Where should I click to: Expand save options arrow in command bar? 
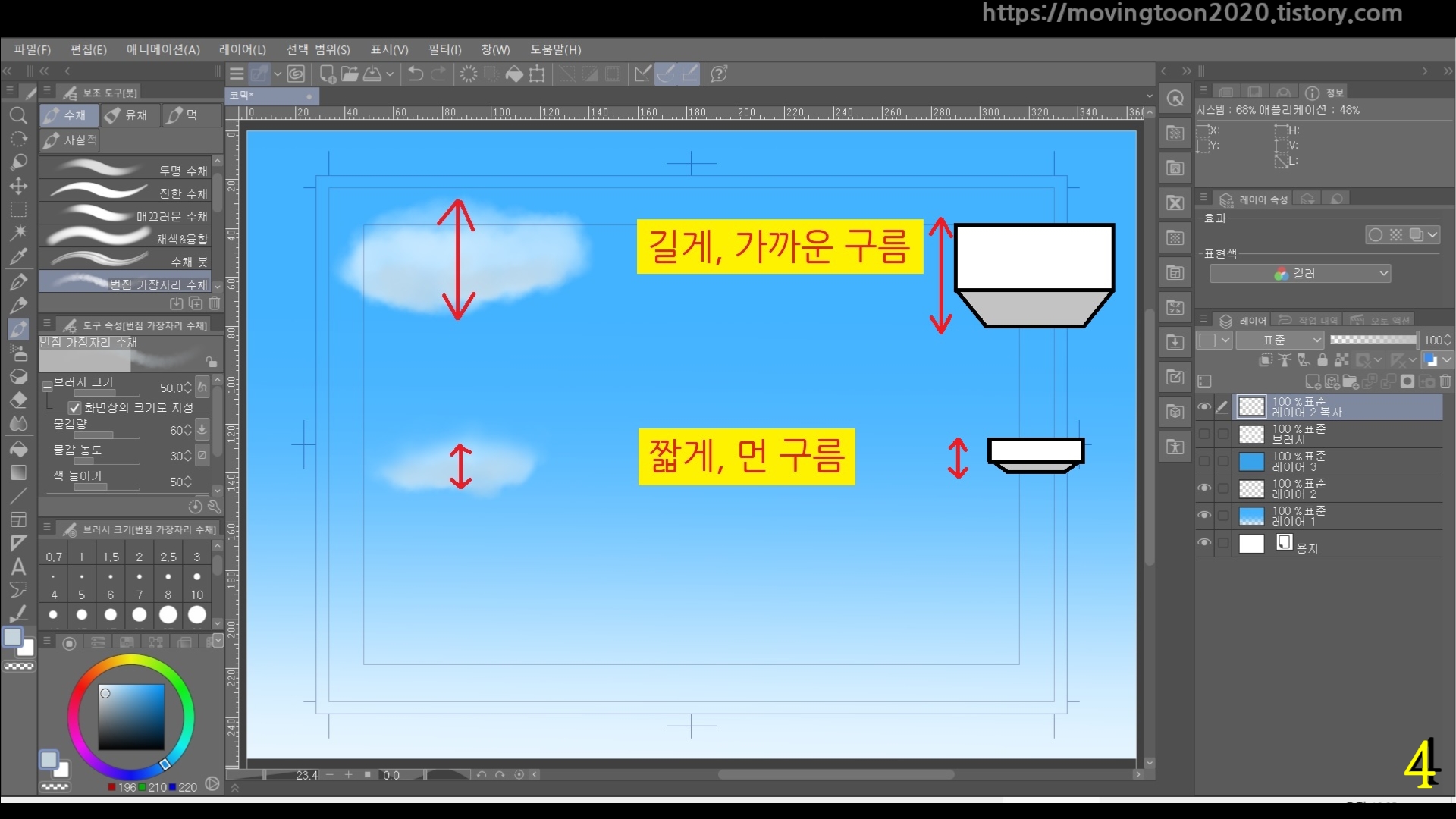(390, 74)
